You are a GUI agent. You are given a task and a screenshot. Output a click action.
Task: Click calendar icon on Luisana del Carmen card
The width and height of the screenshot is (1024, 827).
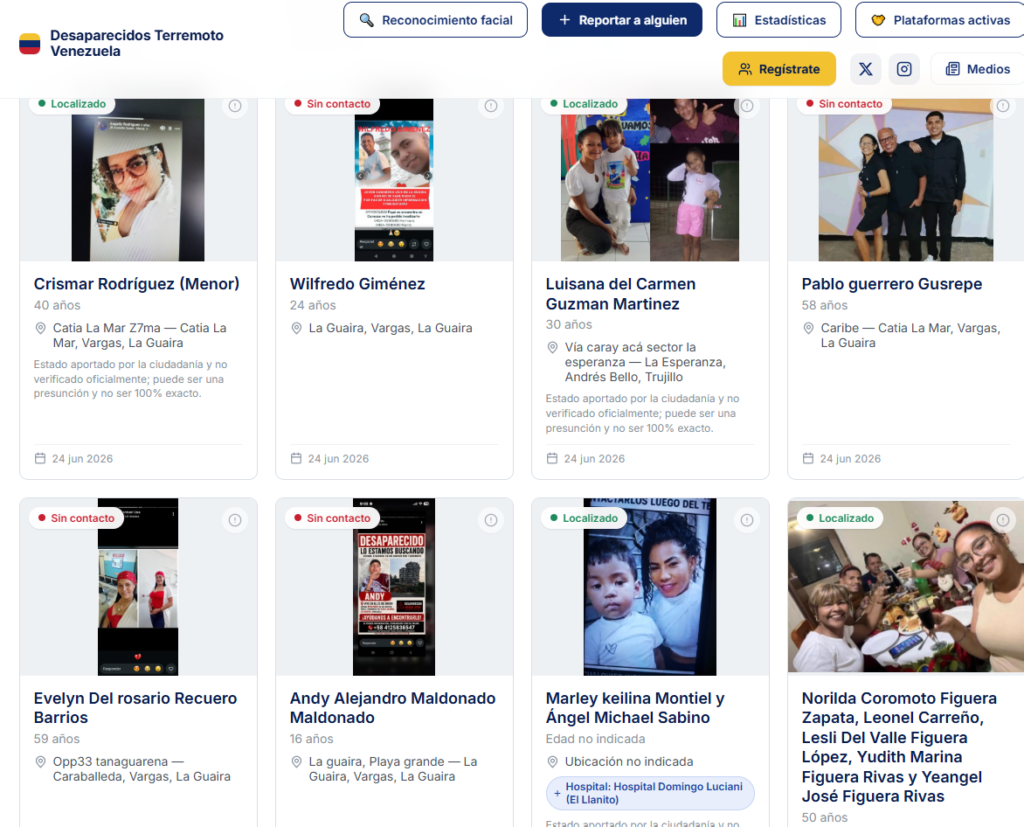click(552, 459)
